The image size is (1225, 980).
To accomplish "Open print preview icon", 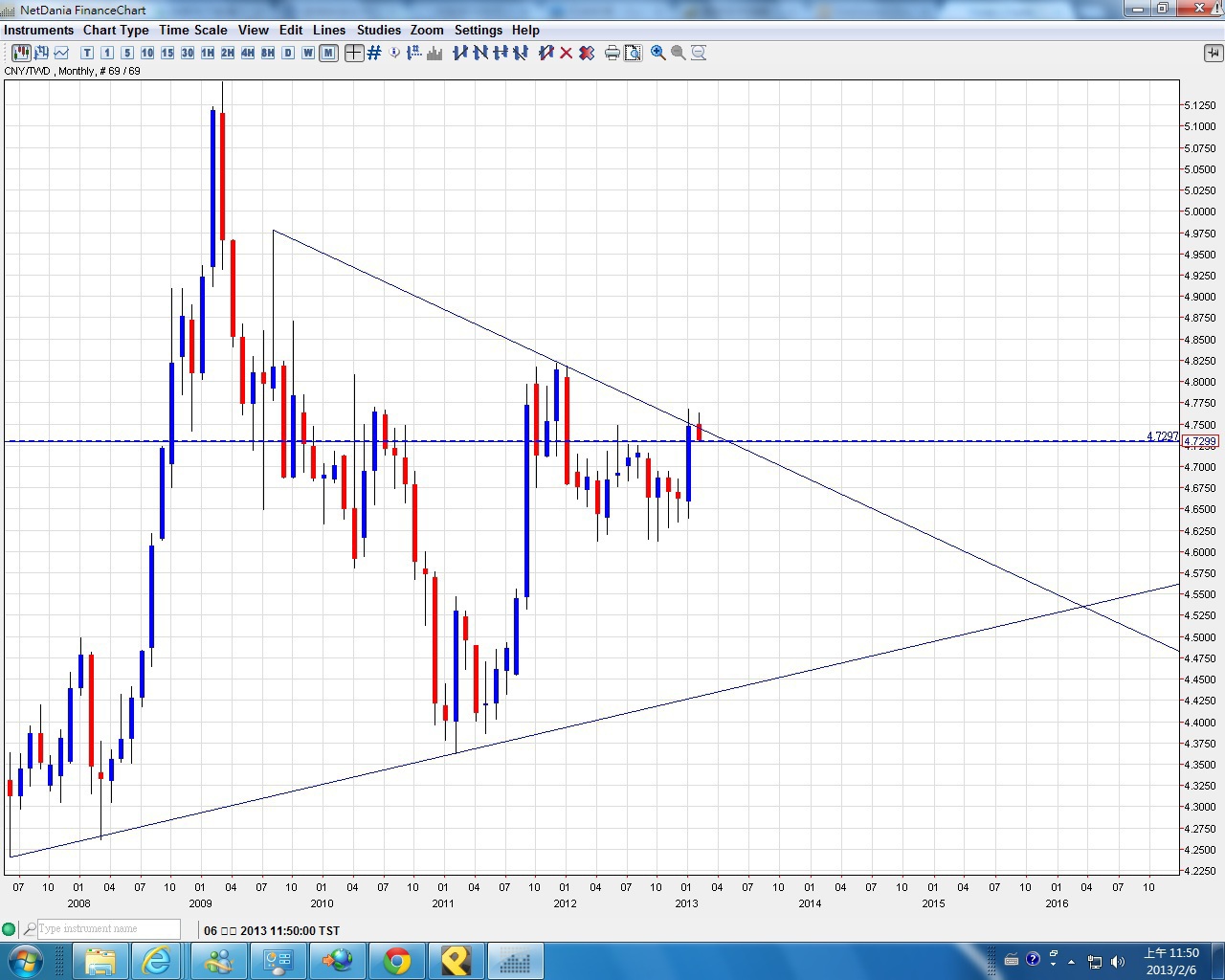I will [x=633, y=53].
